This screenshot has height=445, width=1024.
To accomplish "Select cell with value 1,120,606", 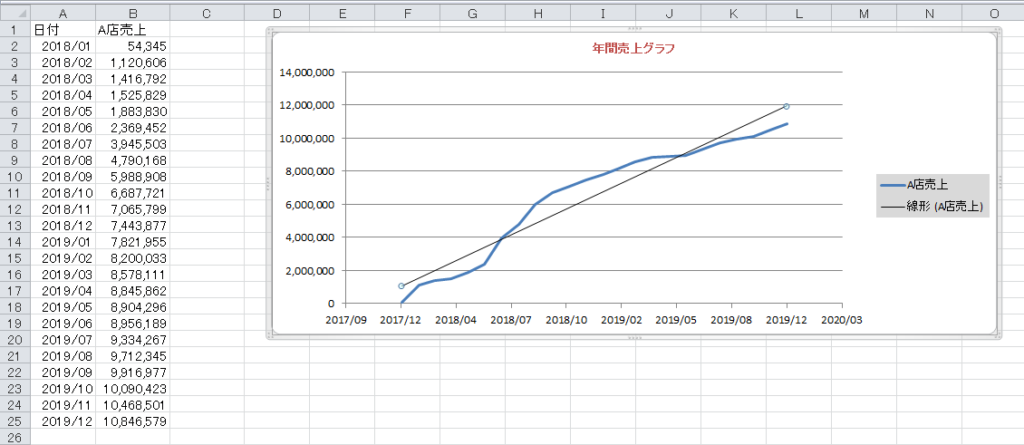I will tap(133, 62).
